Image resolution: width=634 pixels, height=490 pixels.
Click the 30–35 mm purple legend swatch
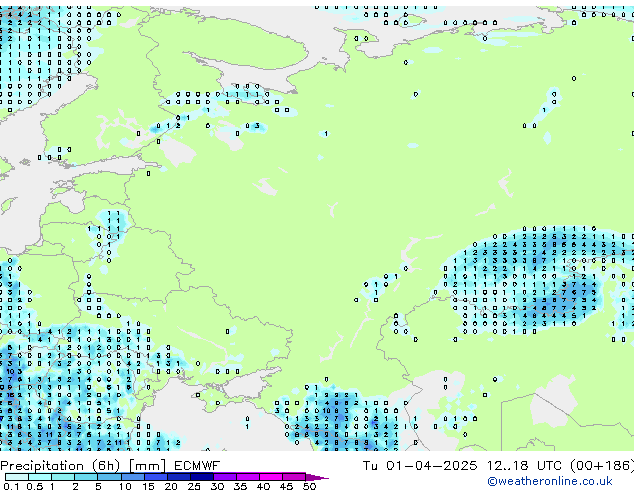[x=224, y=477]
